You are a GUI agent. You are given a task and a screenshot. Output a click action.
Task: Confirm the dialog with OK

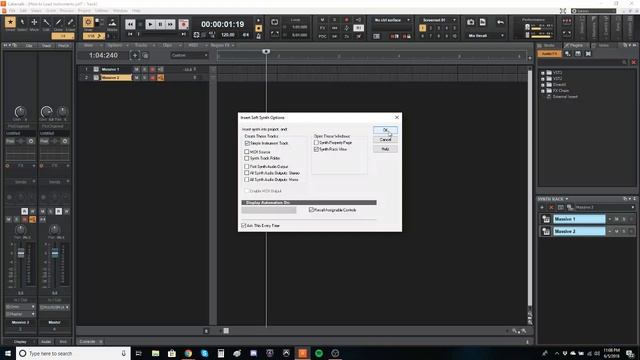click(385, 130)
